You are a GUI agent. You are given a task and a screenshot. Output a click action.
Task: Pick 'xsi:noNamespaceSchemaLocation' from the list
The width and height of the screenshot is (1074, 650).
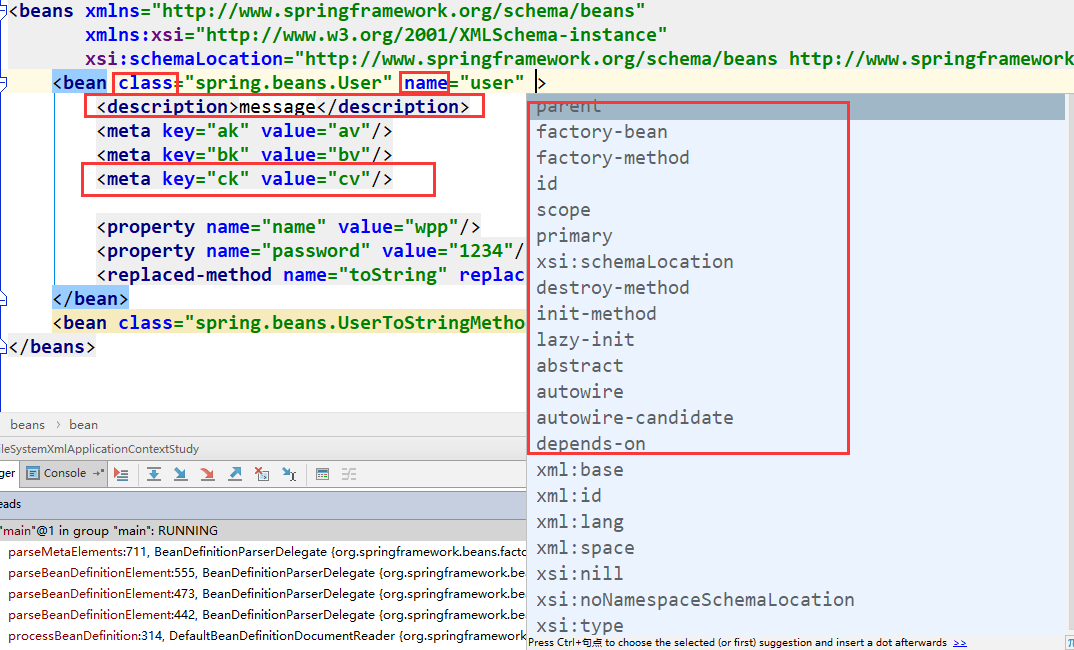tap(796, 600)
